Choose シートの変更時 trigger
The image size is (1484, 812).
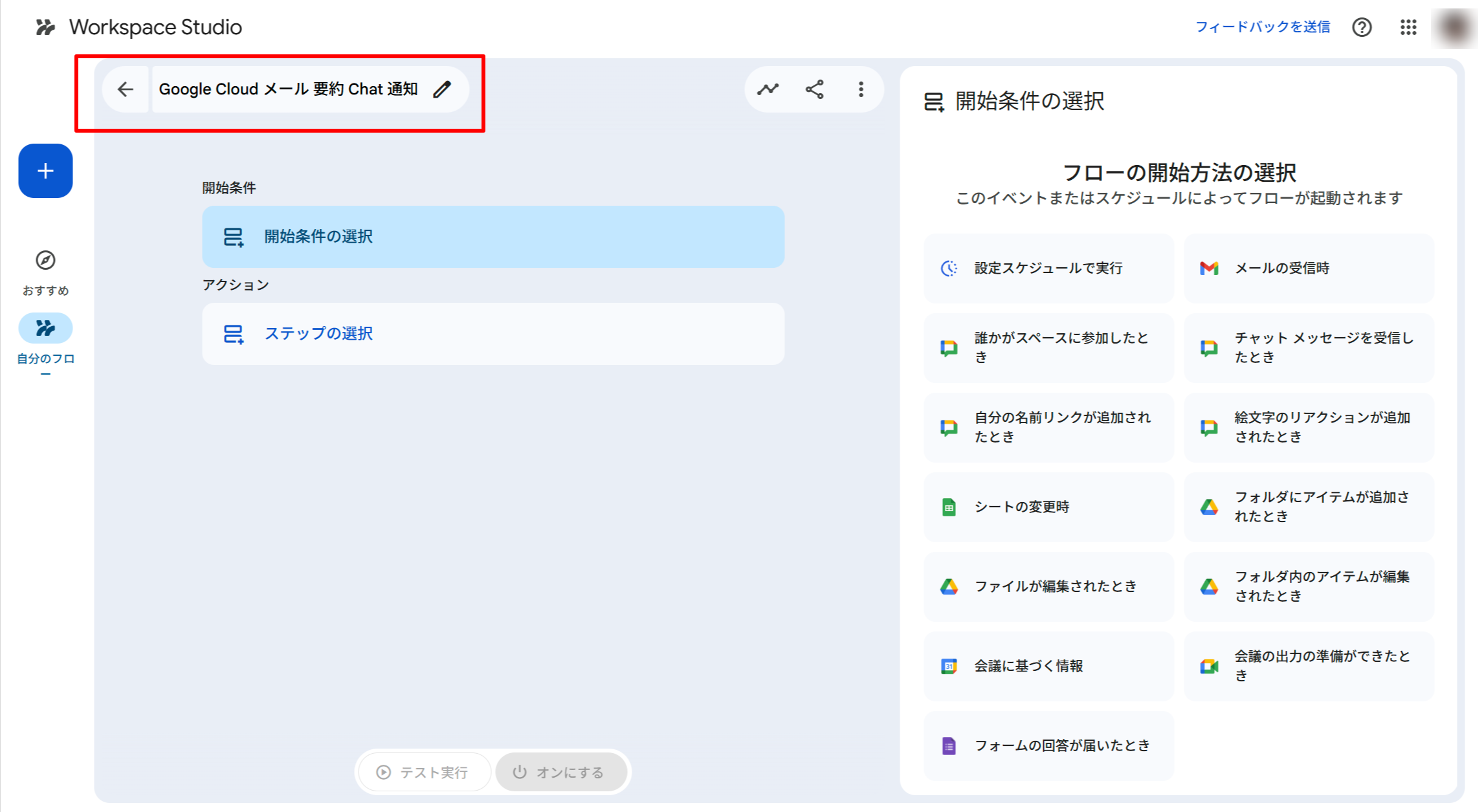[x=1048, y=507]
